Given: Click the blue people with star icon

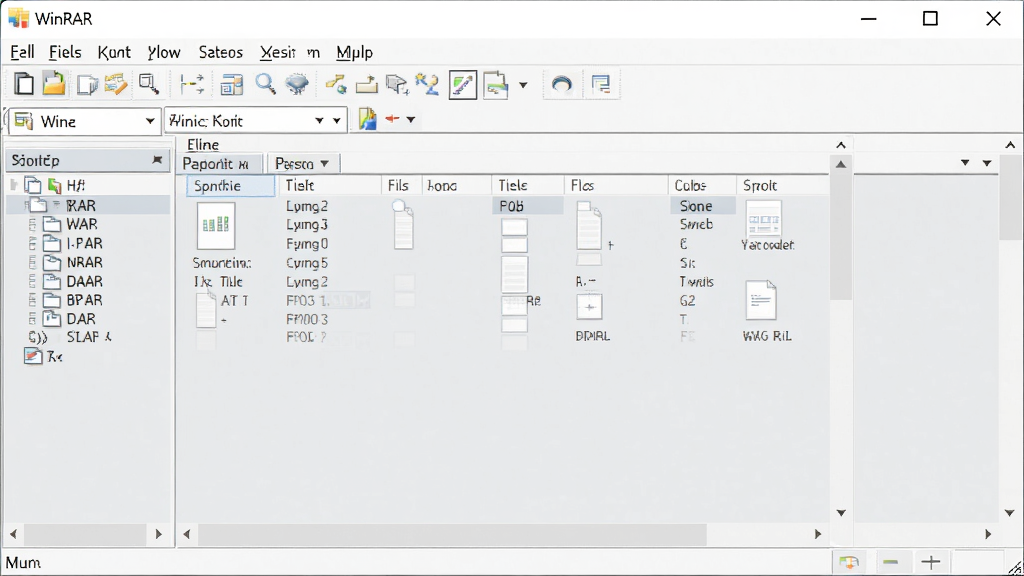Looking at the screenshot, I should coord(428,84).
